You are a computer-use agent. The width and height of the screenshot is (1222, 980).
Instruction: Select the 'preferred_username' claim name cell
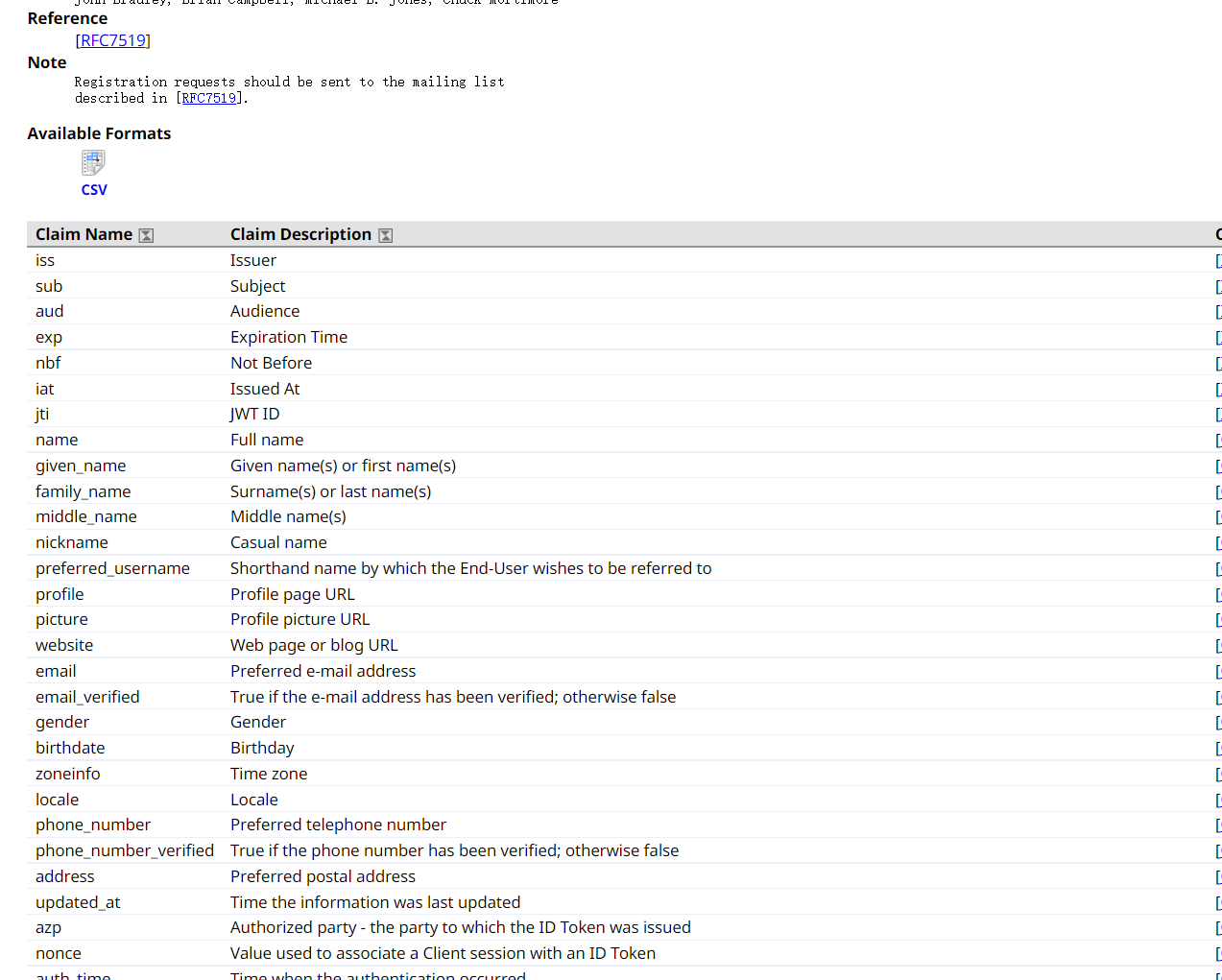[x=112, y=568]
